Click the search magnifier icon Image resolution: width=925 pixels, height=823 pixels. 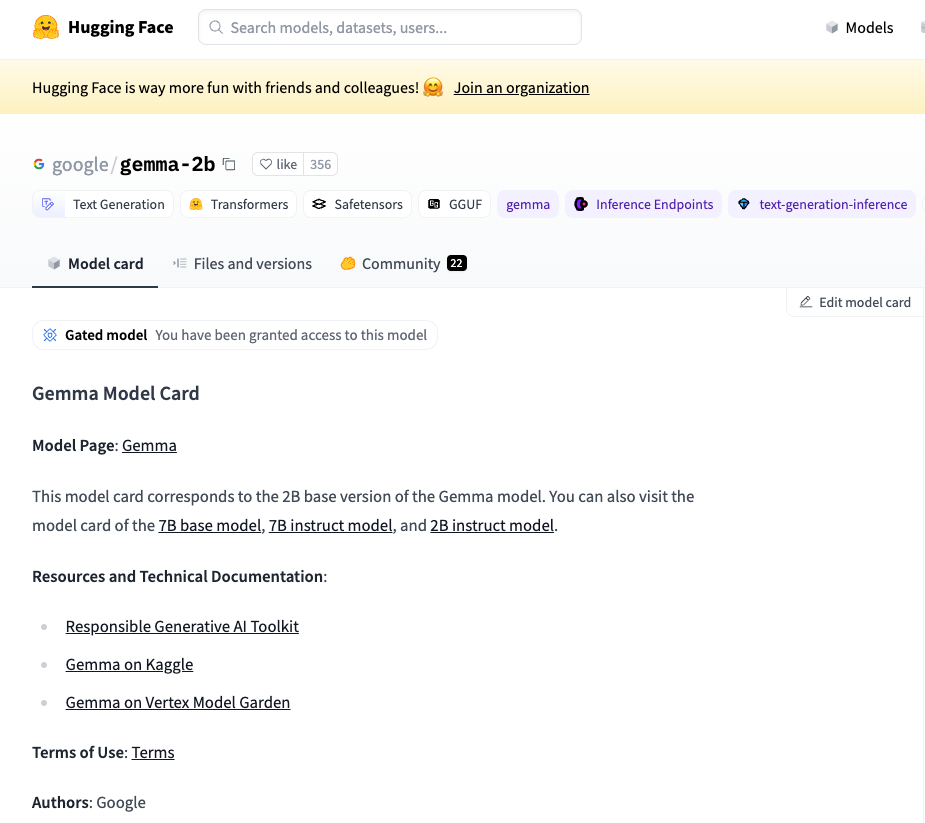(217, 28)
